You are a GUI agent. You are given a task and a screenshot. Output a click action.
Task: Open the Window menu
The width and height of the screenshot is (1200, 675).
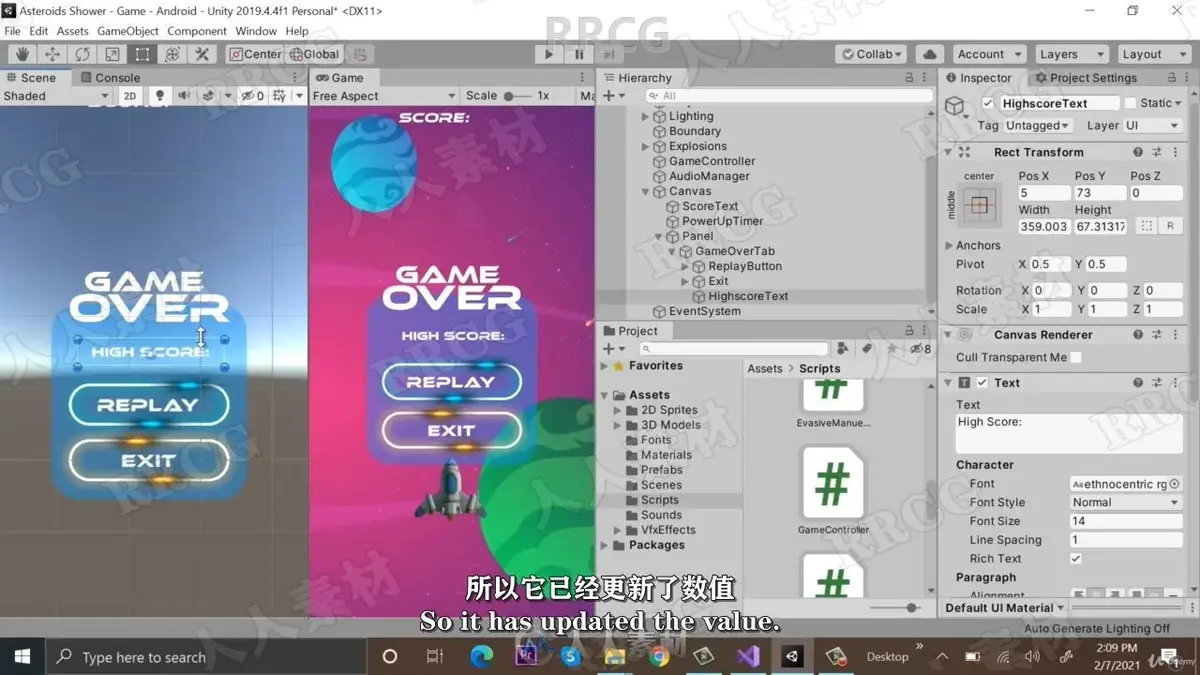coord(256,31)
